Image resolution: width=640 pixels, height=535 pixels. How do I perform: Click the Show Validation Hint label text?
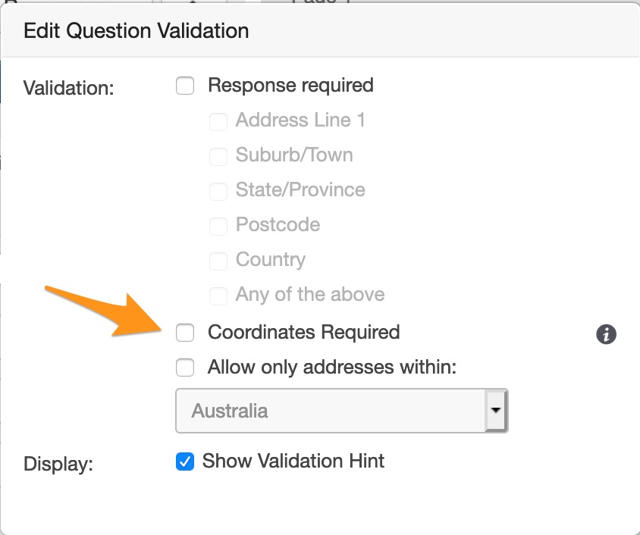293,461
